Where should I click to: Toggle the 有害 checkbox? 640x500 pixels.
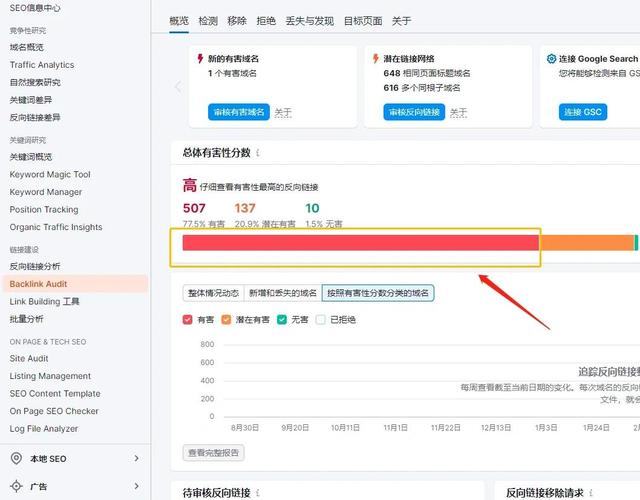pyautogui.click(x=187, y=320)
